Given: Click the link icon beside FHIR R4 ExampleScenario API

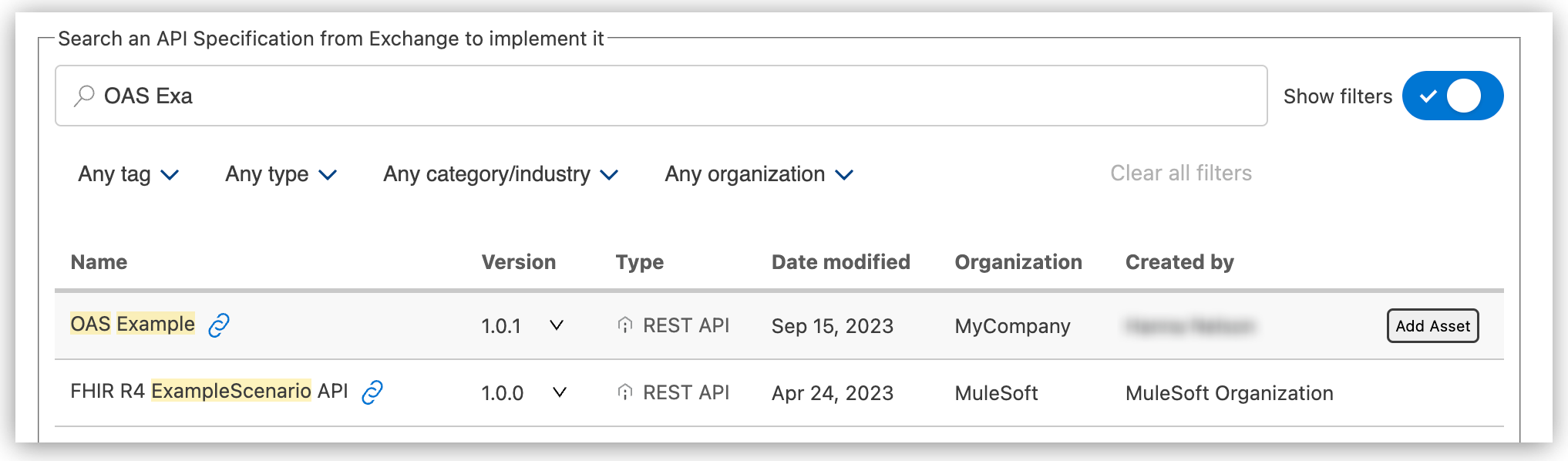Looking at the screenshot, I should 372,392.
